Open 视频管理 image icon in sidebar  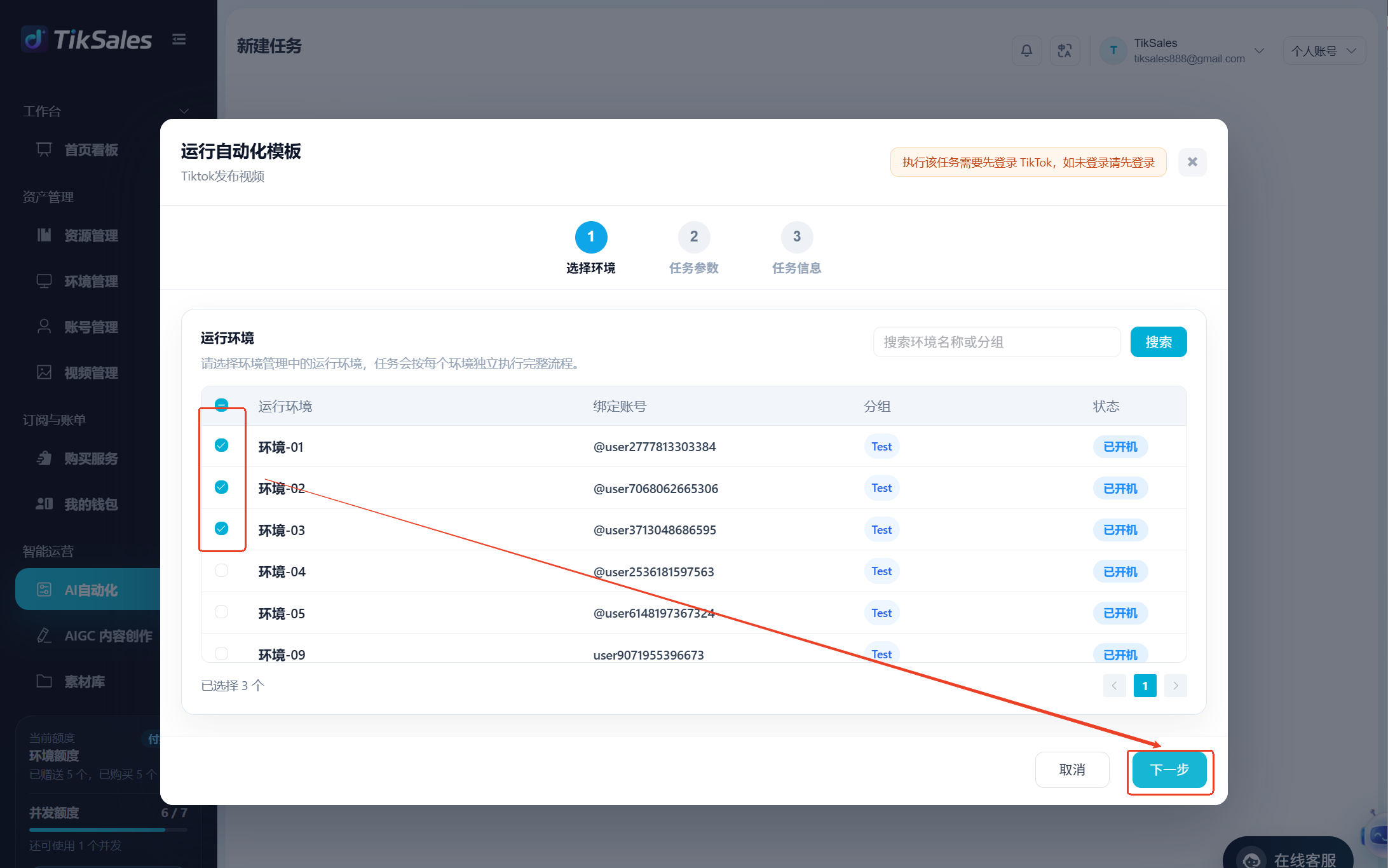click(44, 372)
